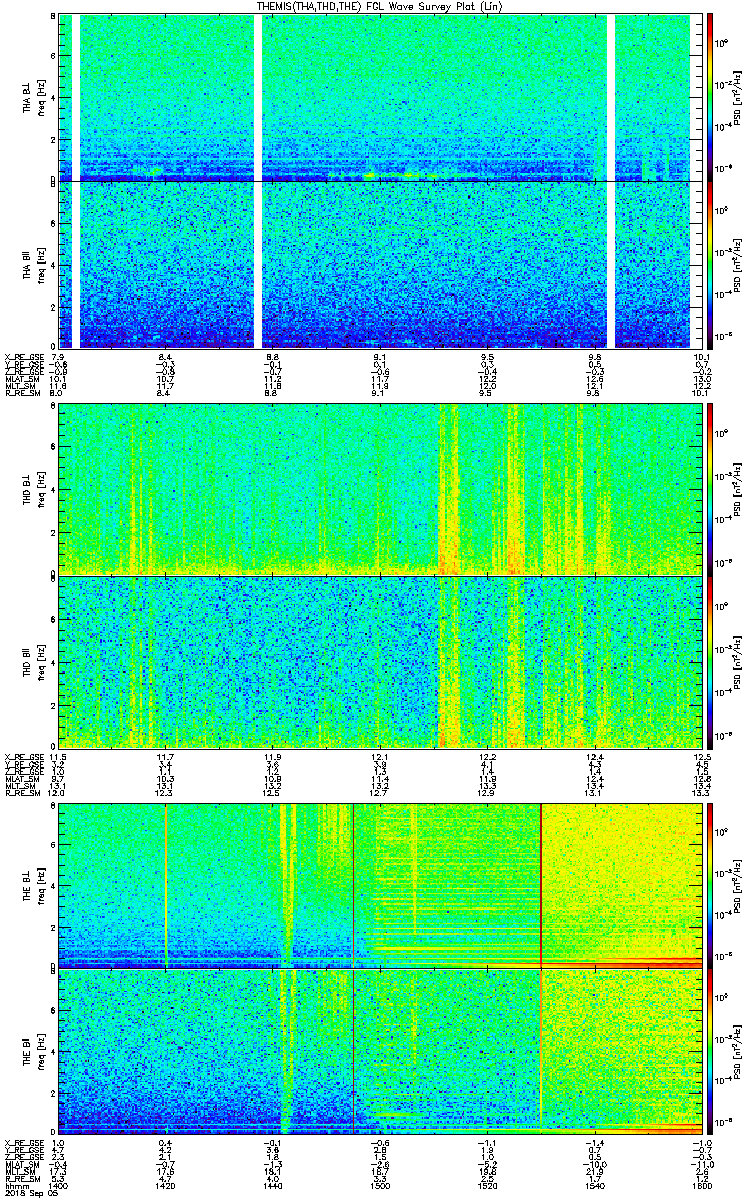Click the 'THA B⊥ freq [Hz]' y-axis label
The height and width of the screenshot is (1200, 750).
click(x=34, y=97)
